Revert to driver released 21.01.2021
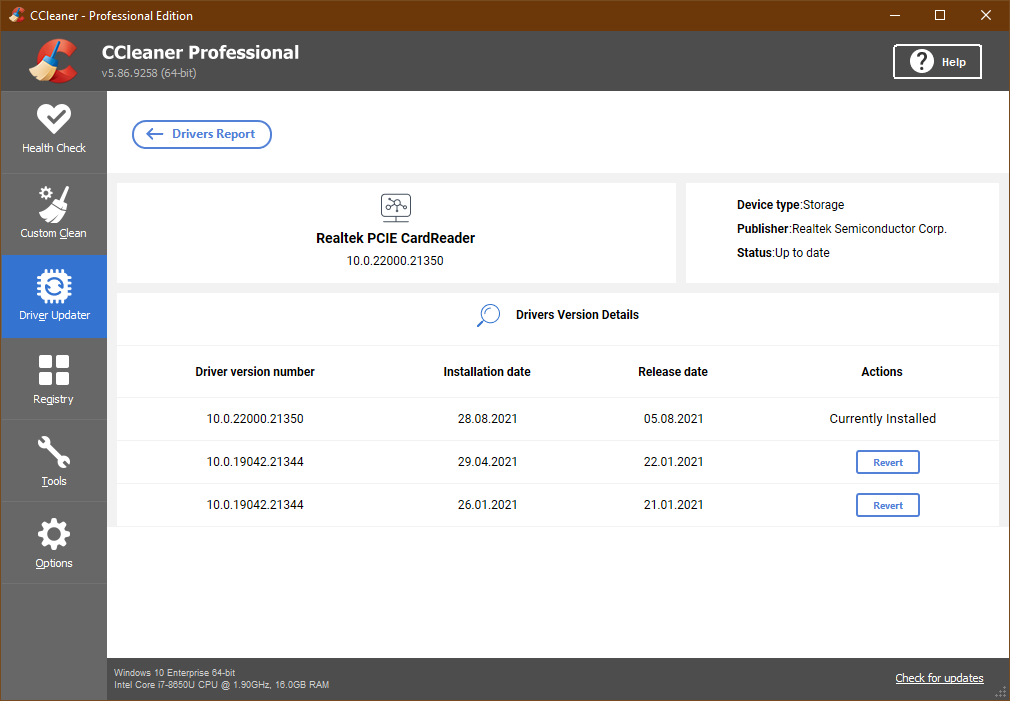This screenshot has width=1010, height=701. 887,504
